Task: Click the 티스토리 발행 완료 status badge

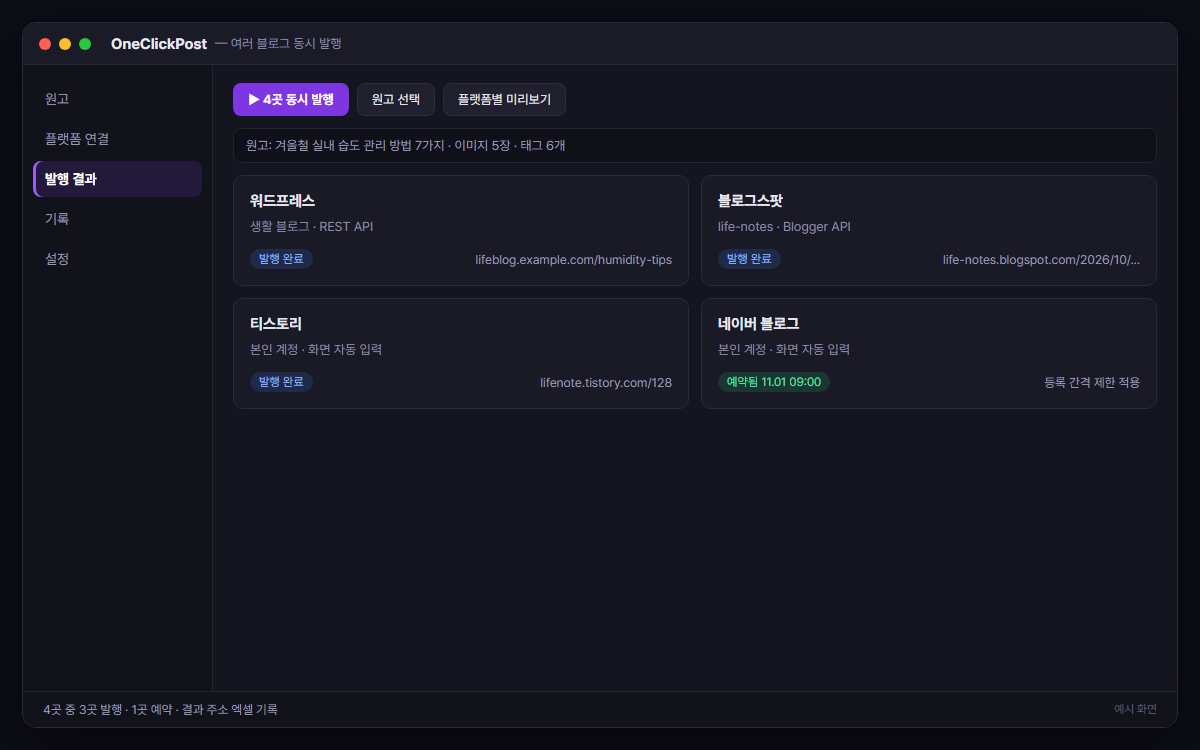Action: (281, 382)
